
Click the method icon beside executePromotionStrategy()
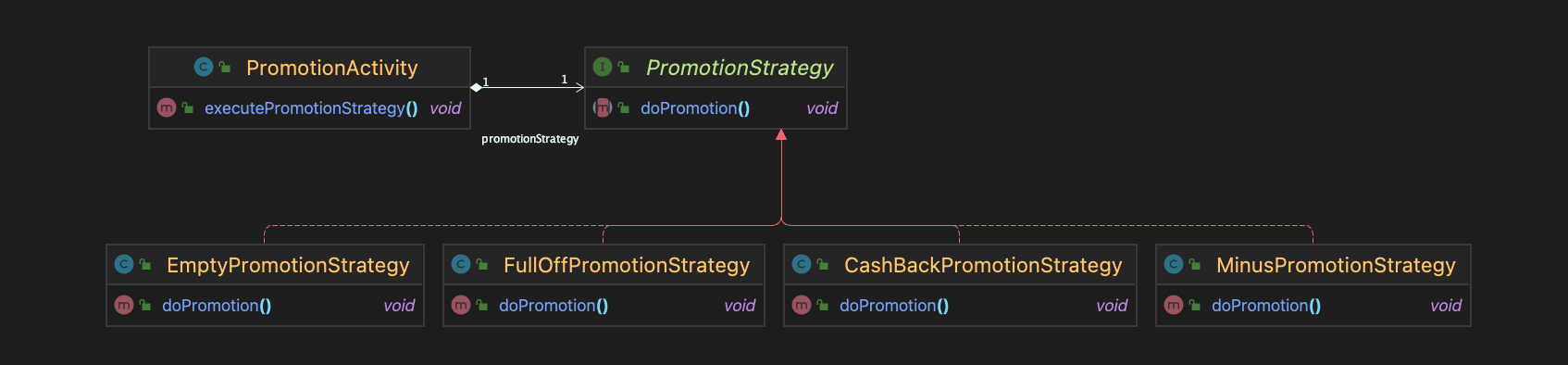167,107
